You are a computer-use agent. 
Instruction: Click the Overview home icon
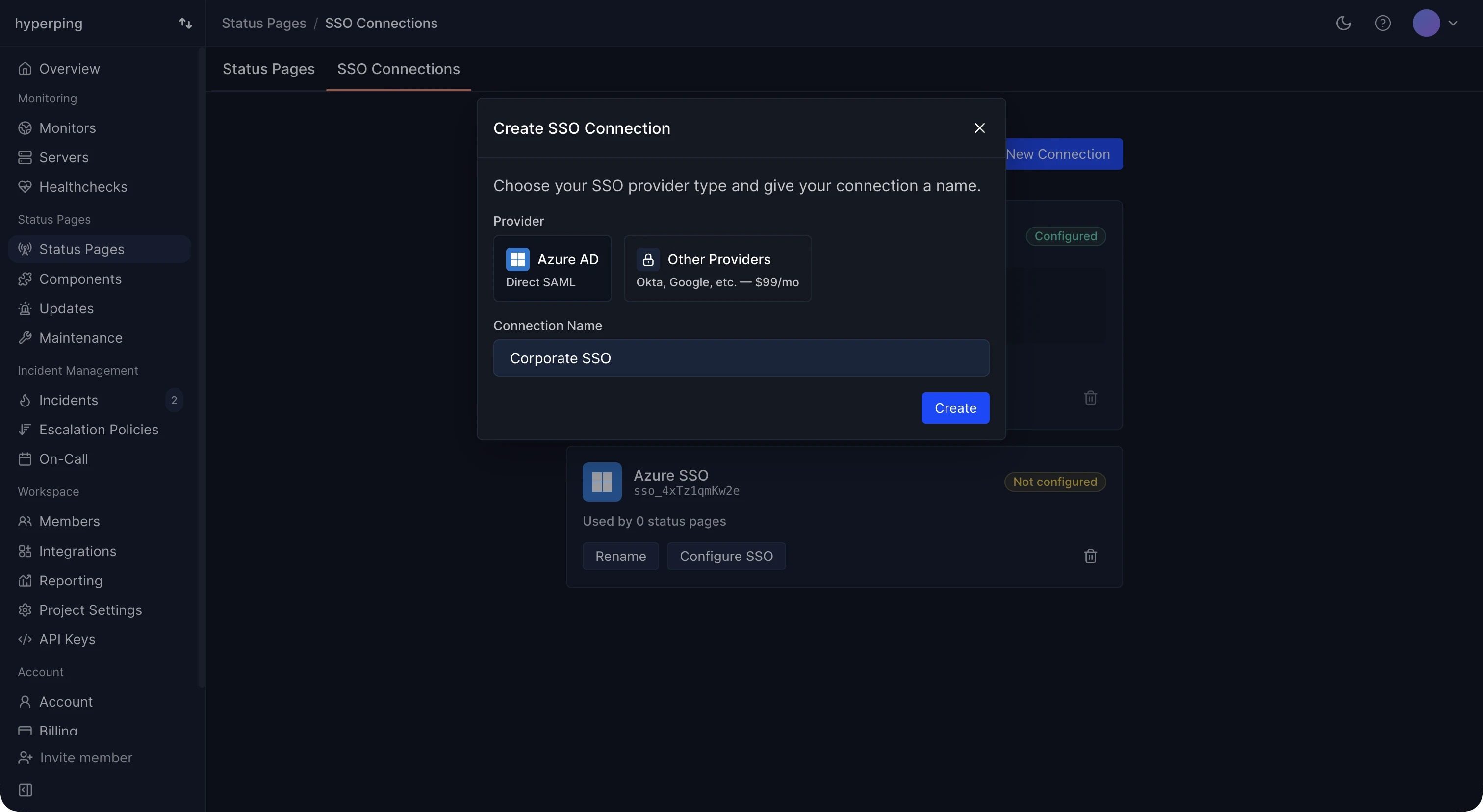pyautogui.click(x=25, y=69)
